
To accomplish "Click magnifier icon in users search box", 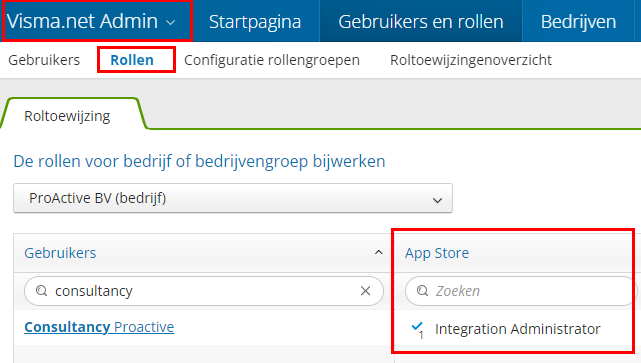I will (x=41, y=291).
